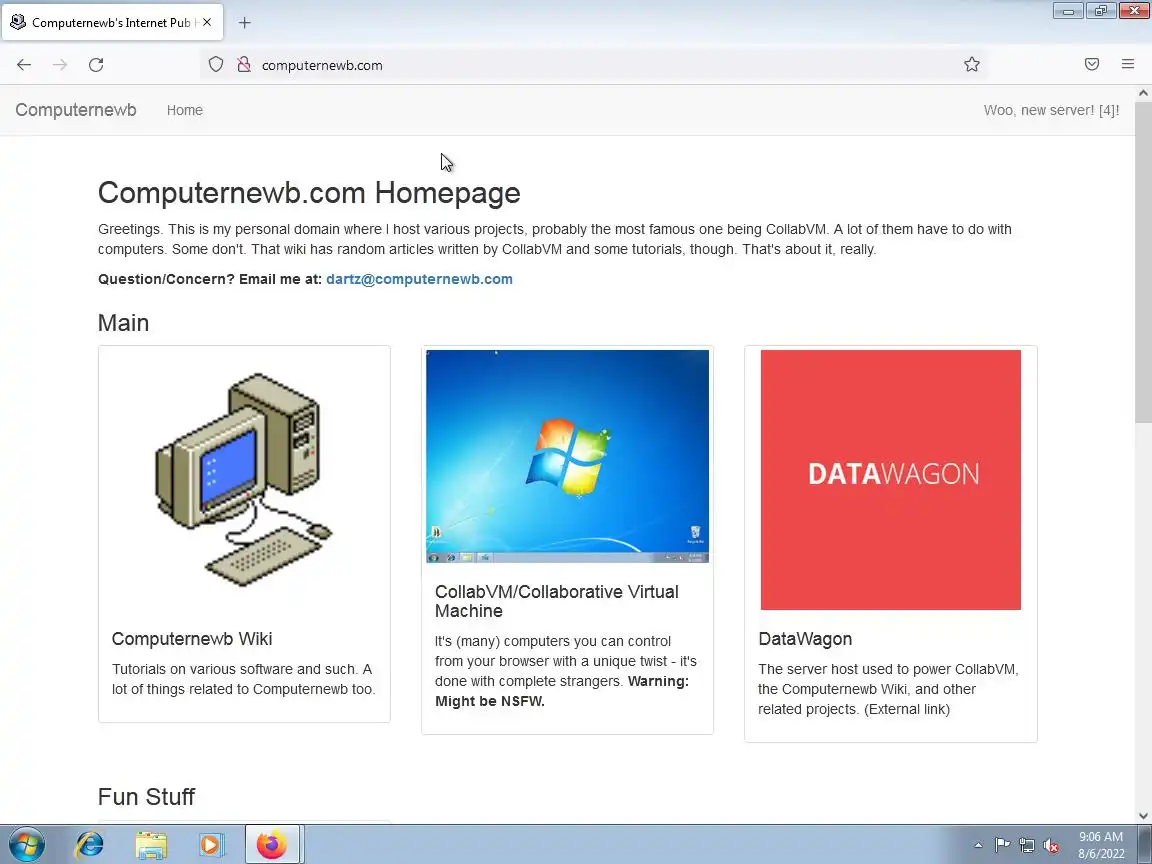Click the Windows 7 CollabVM screenshot
1152x864 pixels.
[x=567, y=456]
